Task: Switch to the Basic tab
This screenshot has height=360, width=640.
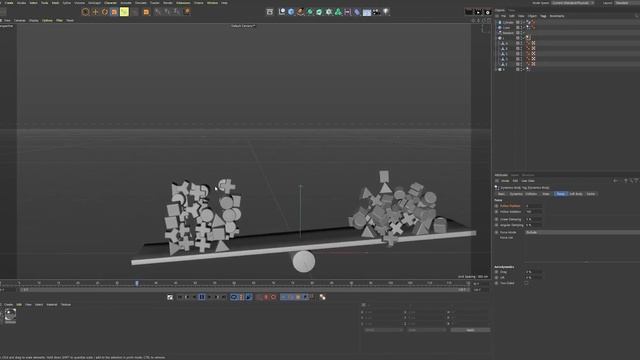Action: (501, 194)
